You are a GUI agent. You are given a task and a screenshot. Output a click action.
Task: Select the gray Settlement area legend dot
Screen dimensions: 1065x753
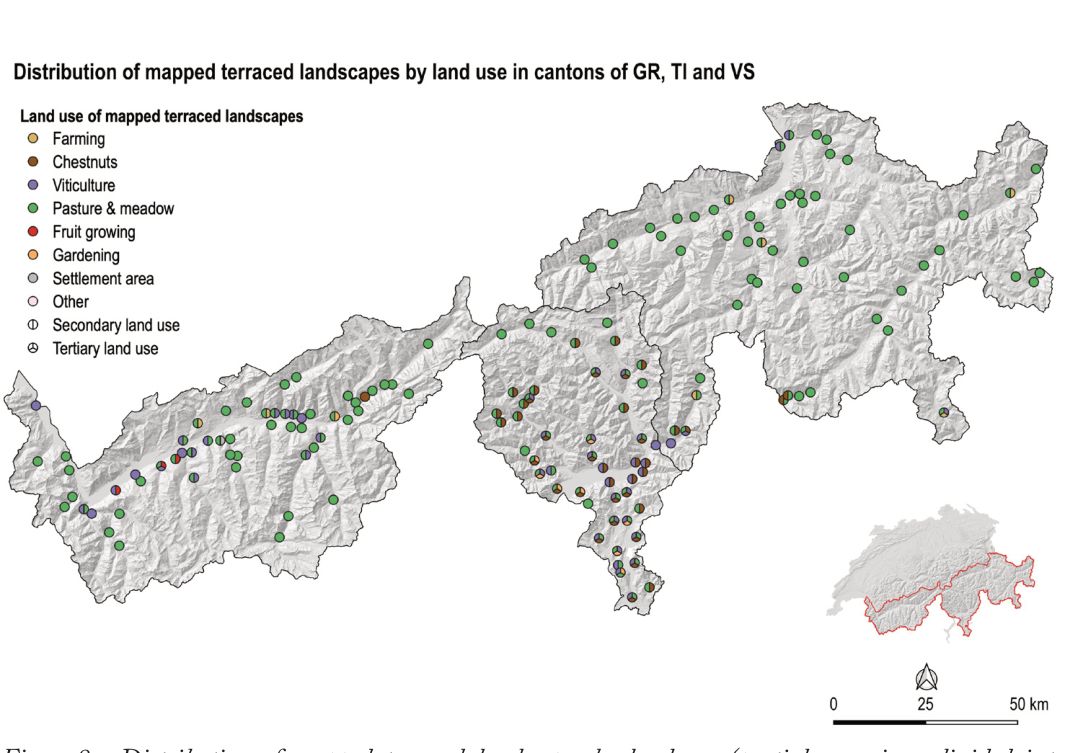coord(33,278)
